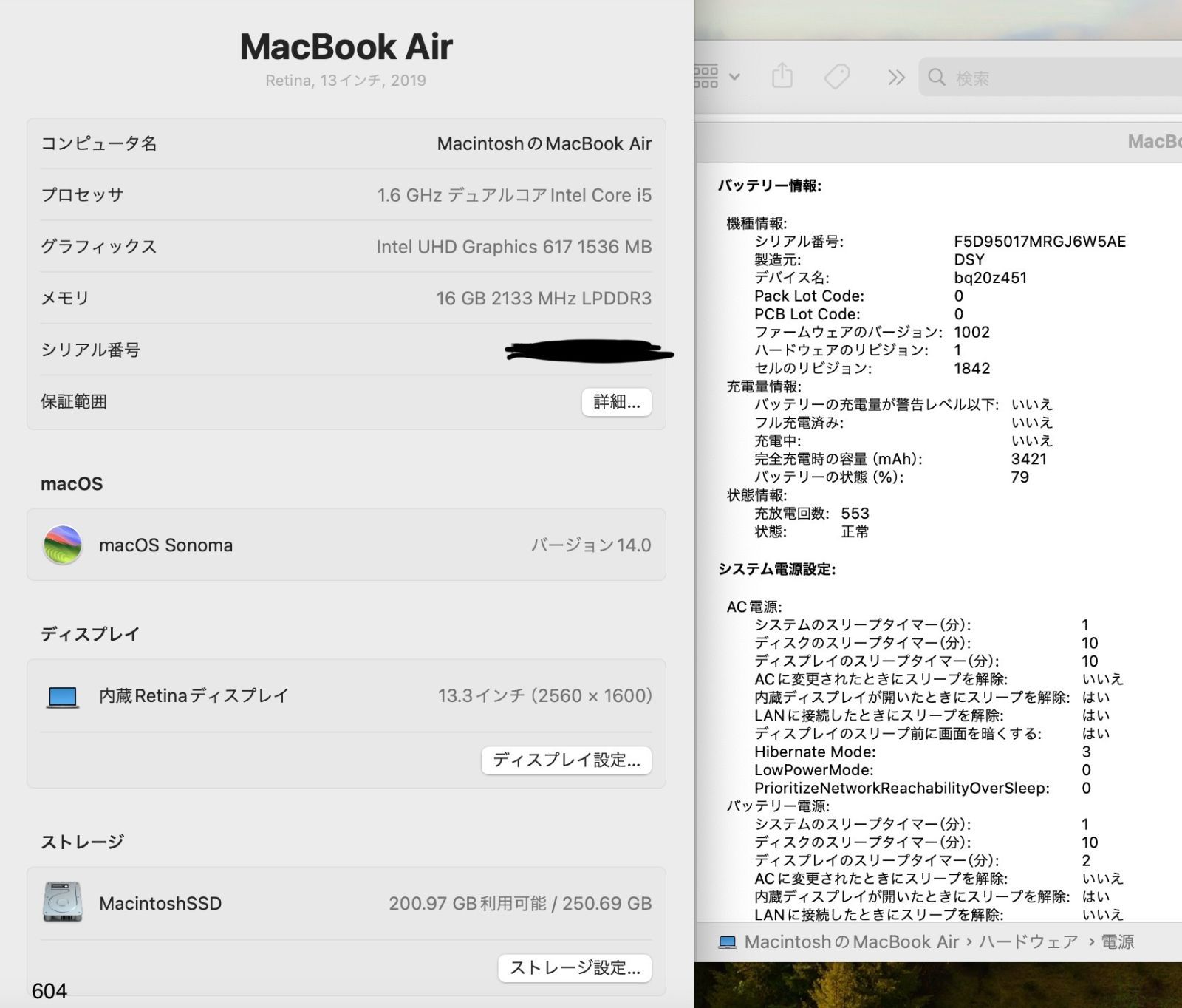Click the MacintoshSSD hard drive icon
This screenshot has width=1182, height=1008.
click(x=63, y=902)
